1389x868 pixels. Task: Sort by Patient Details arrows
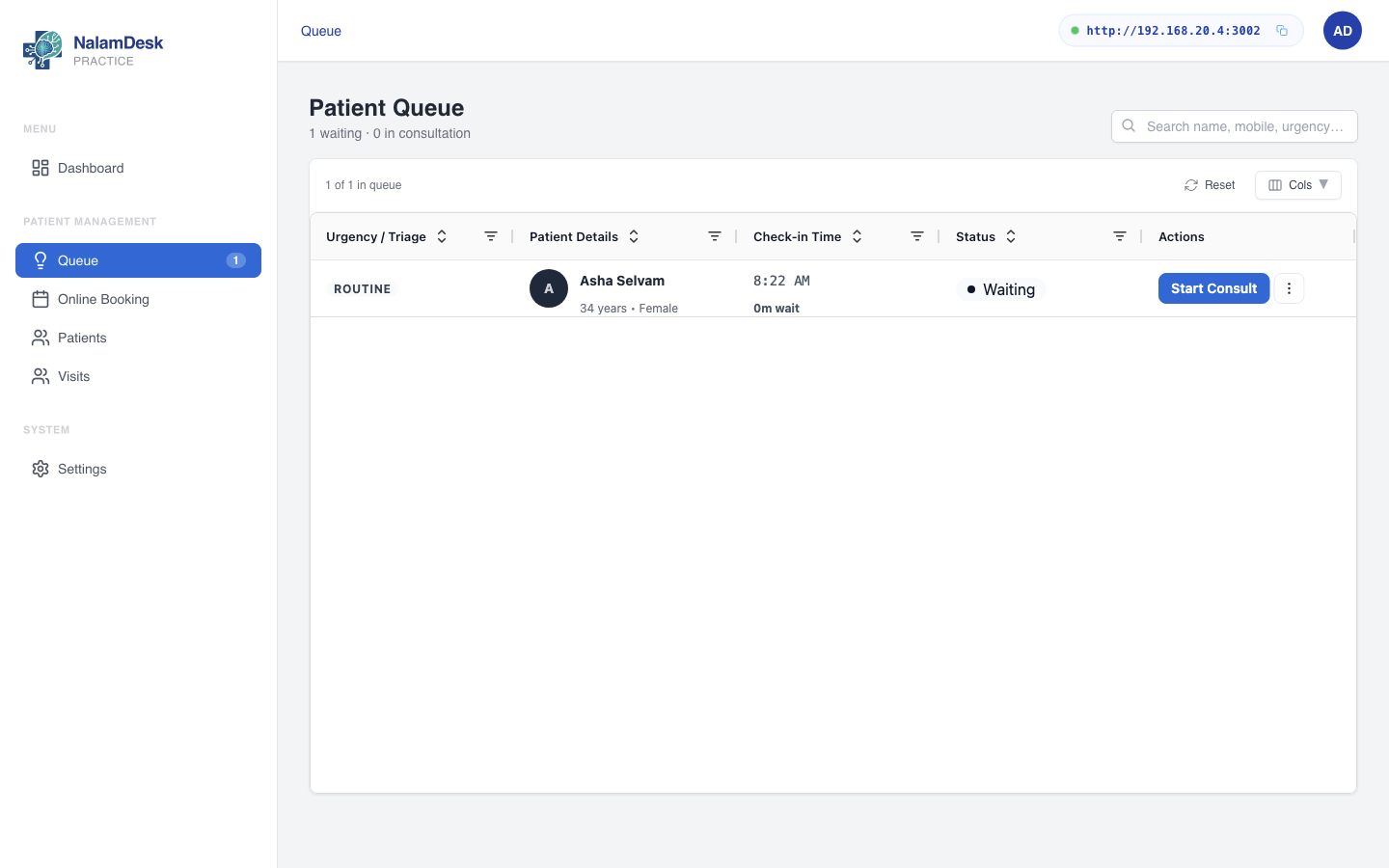tap(634, 236)
